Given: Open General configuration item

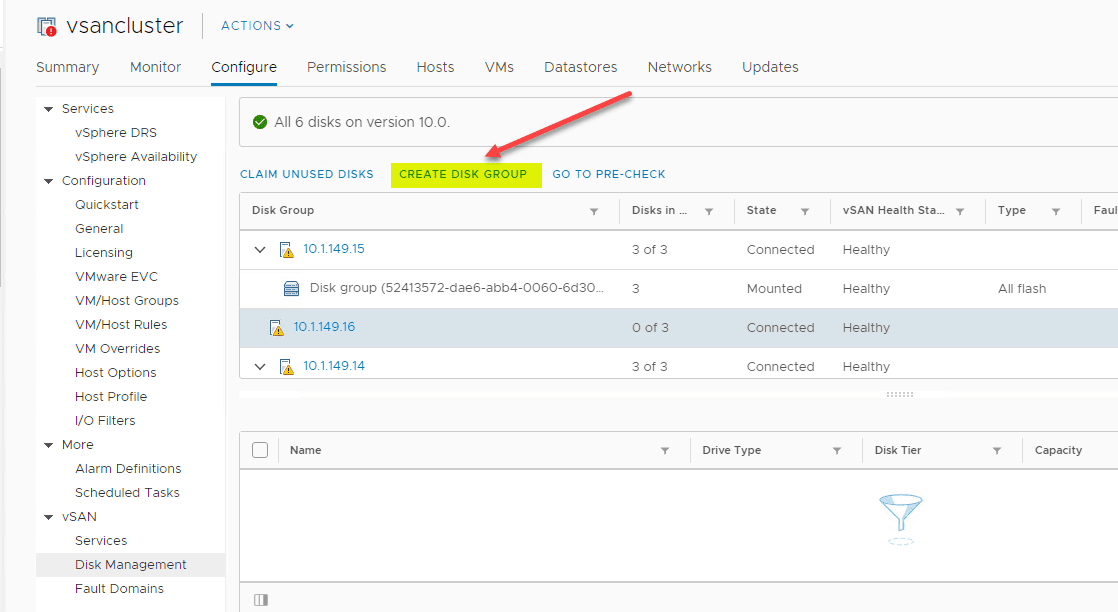Looking at the screenshot, I should [x=99, y=229].
